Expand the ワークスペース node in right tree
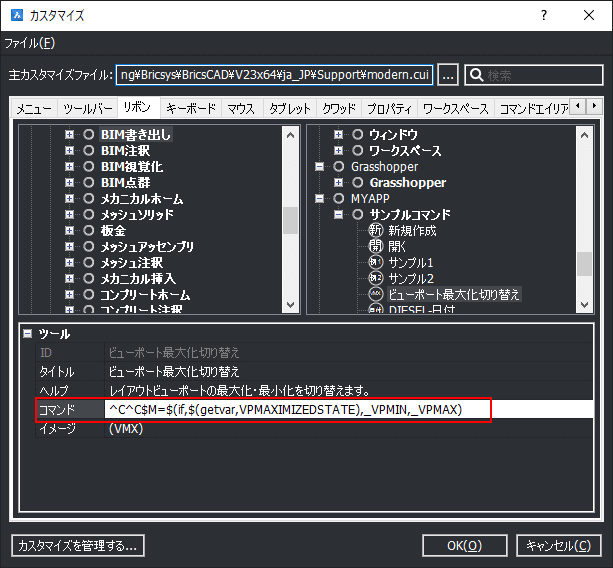 [x=338, y=151]
